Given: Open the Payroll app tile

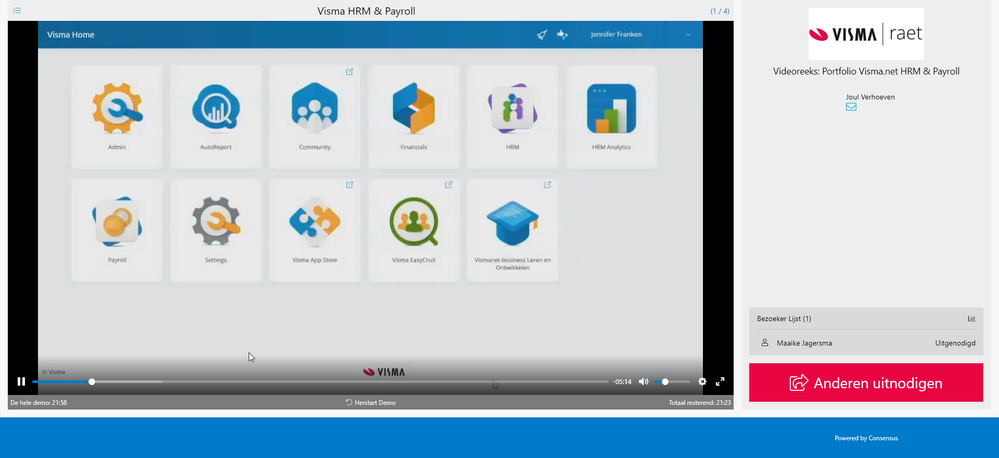Looking at the screenshot, I should pyautogui.click(x=117, y=230).
